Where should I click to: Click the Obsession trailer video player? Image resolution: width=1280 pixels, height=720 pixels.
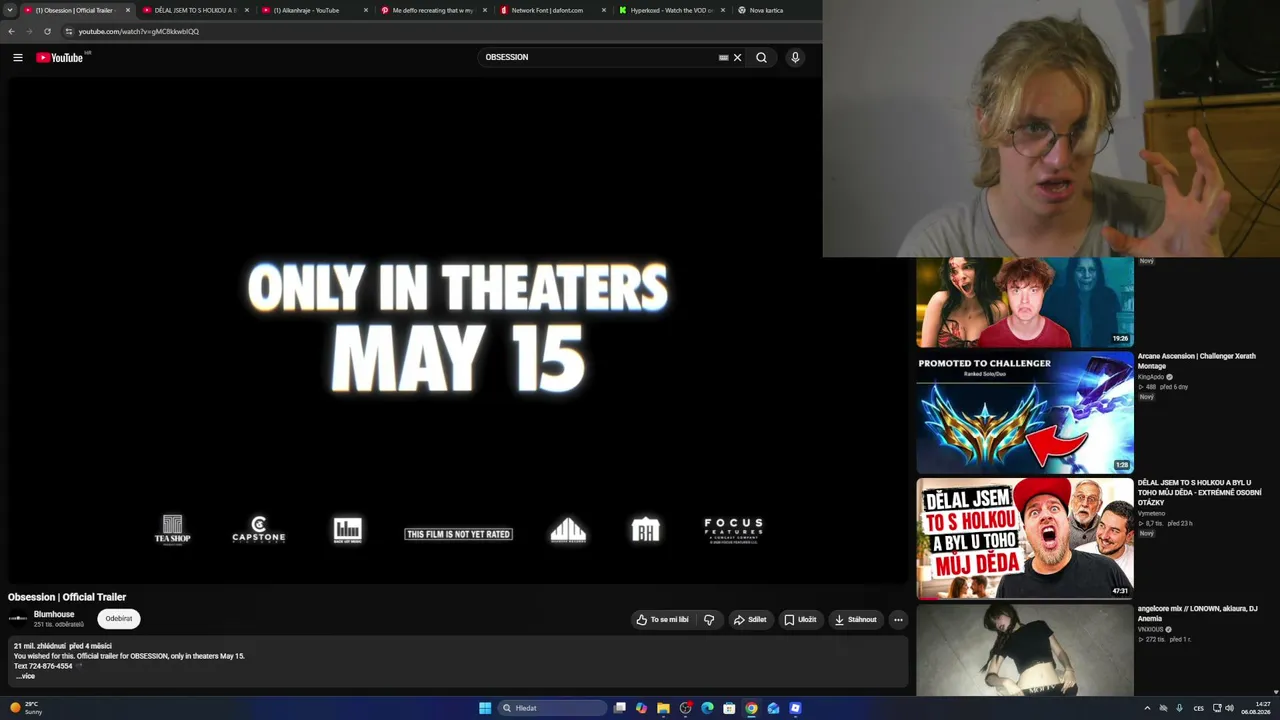point(458,331)
